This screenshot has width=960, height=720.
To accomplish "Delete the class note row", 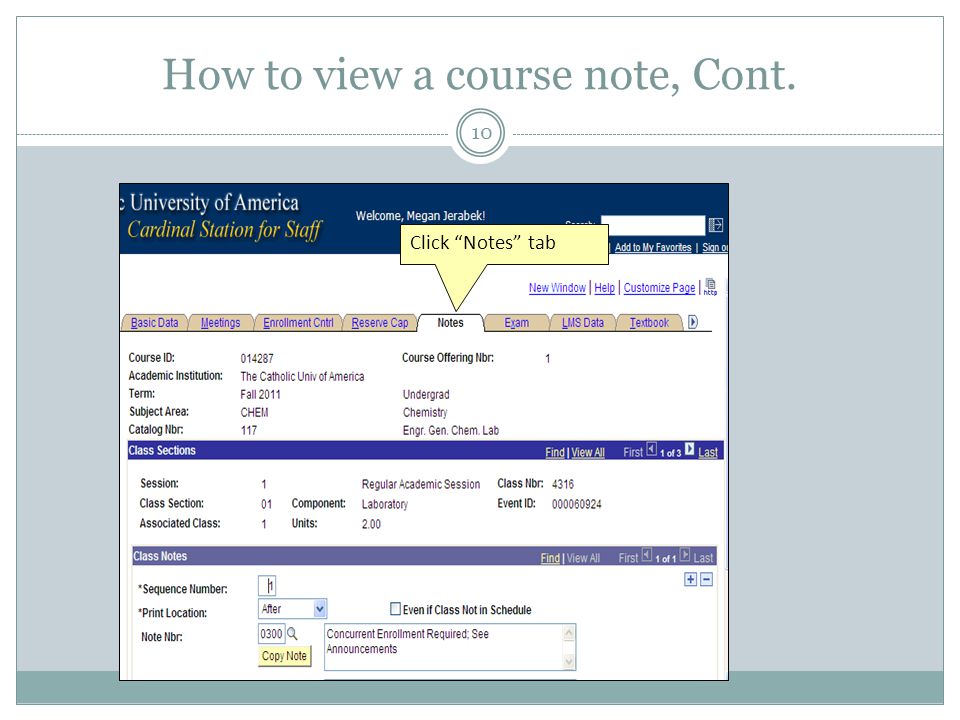I will tap(706, 579).
